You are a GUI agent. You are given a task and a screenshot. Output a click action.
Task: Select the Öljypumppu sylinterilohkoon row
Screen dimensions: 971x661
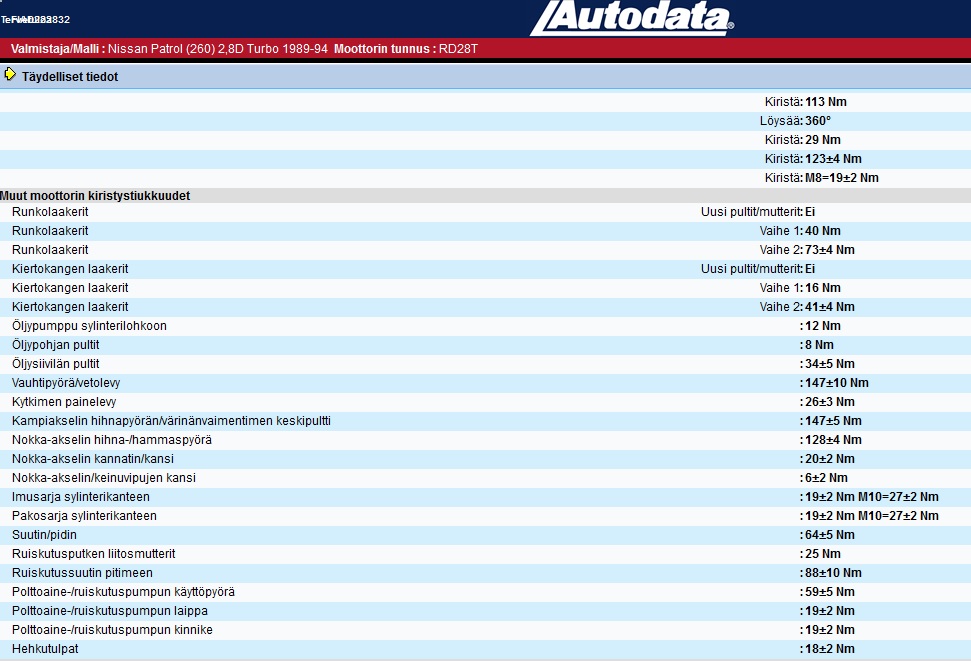(89, 326)
